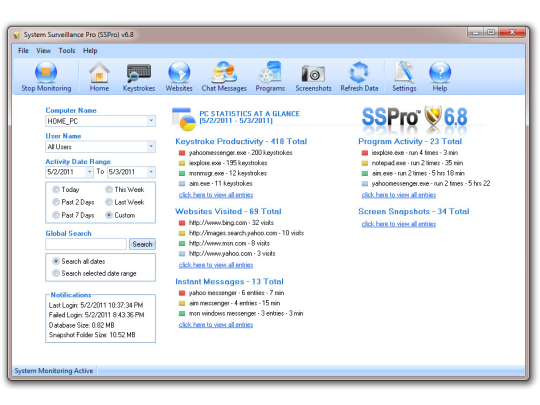The height and width of the screenshot is (405, 540).
Task: Click the Last Login notification line
Action: tap(96, 305)
